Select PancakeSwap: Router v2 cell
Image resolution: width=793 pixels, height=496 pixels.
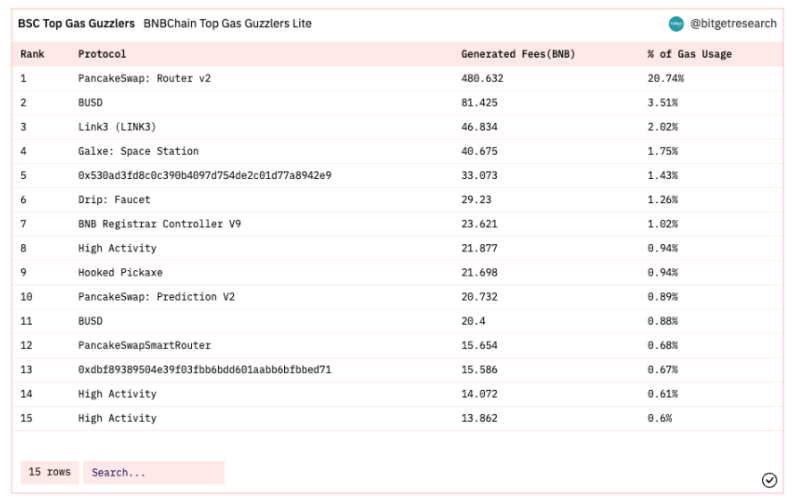click(144, 78)
